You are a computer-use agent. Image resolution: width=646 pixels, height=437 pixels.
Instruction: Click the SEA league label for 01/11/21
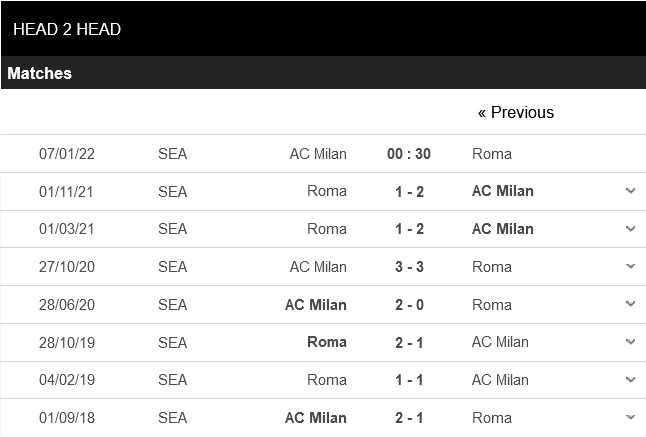tap(172, 191)
